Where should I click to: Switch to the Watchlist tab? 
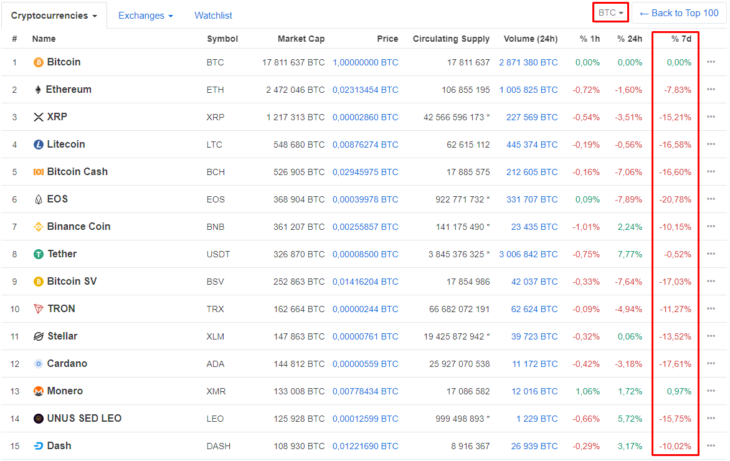(213, 15)
